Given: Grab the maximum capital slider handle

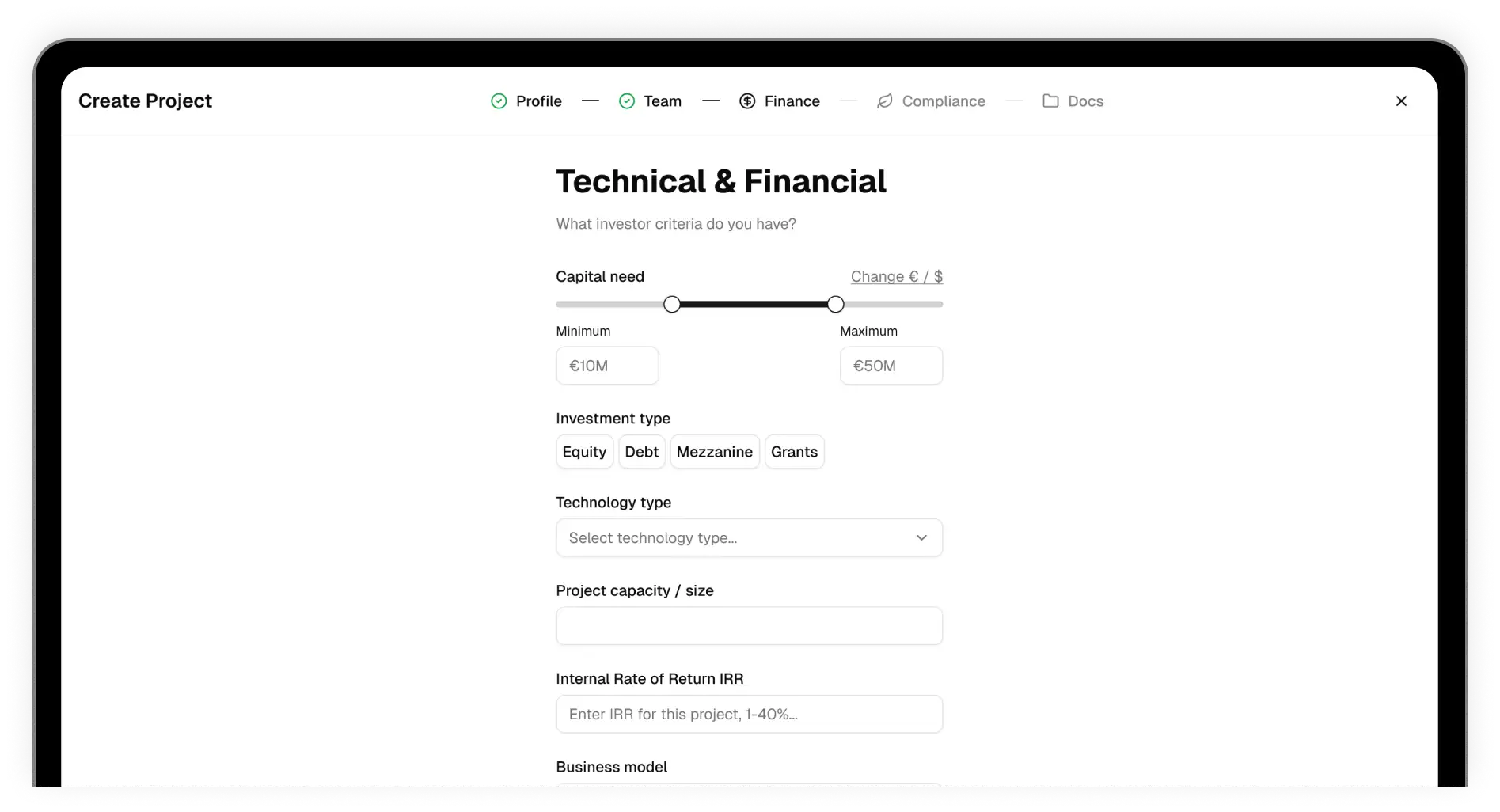Looking at the screenshot, I should [836, 304].
